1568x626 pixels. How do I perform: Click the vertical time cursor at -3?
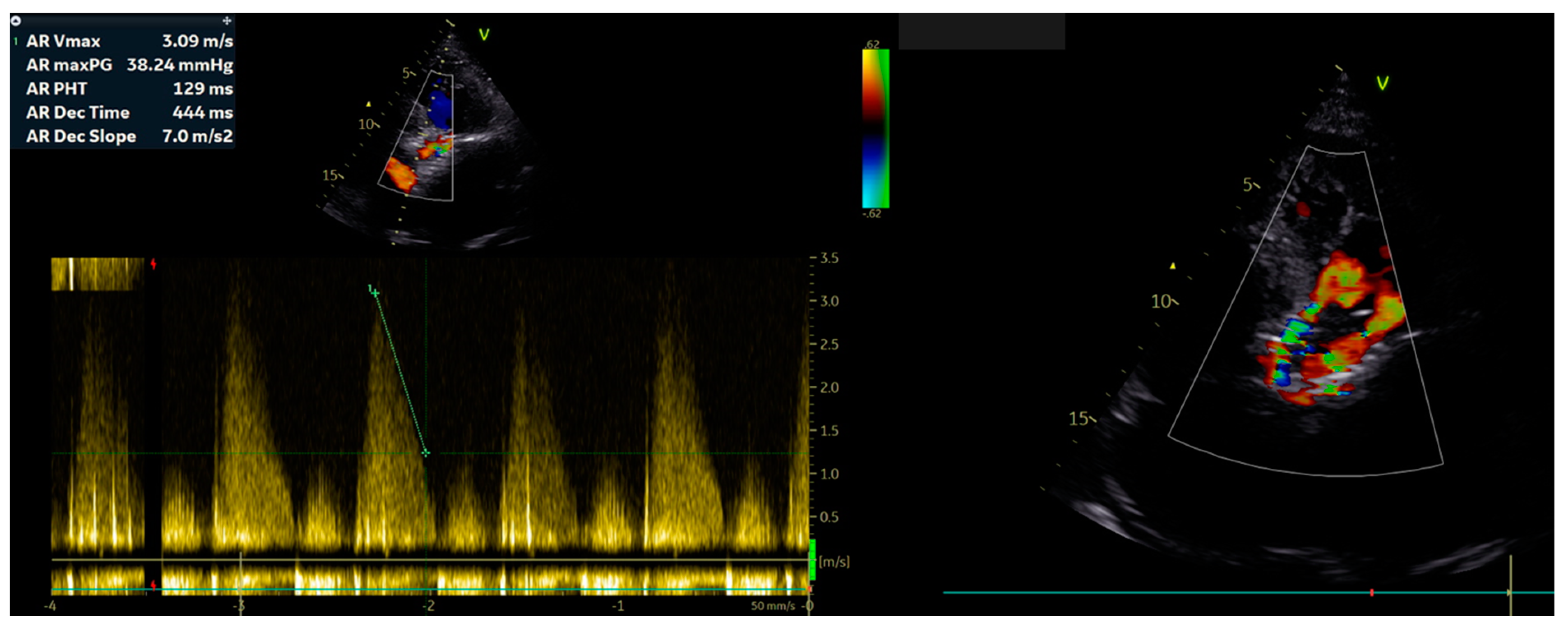(240, 578)
